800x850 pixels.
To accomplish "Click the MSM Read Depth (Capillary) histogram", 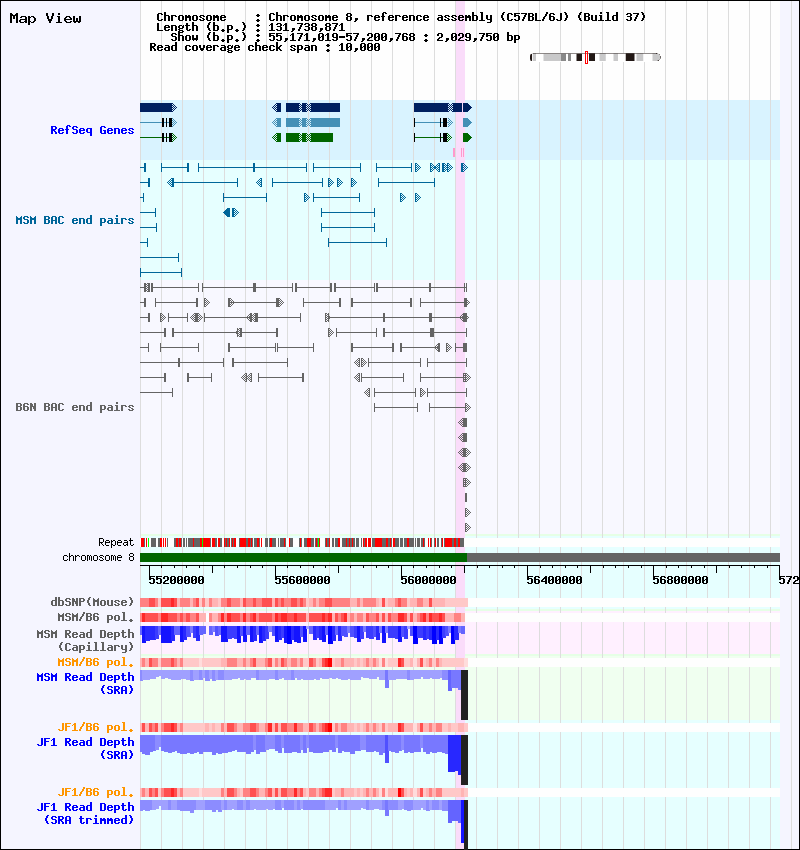I will click(x=302, y=635).
